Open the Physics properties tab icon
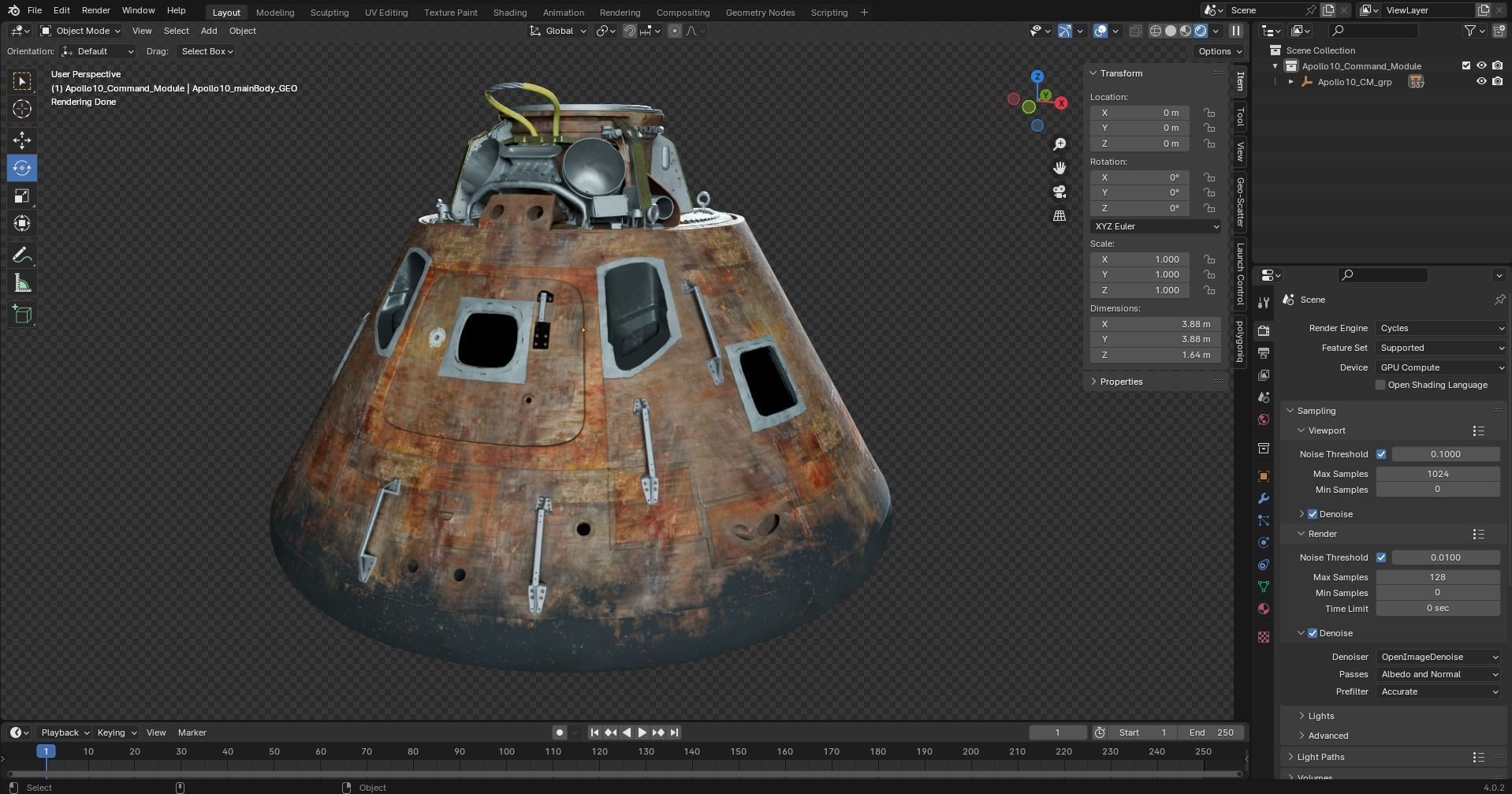This screenshot has width=1512, height=794. pos(1264,542)
